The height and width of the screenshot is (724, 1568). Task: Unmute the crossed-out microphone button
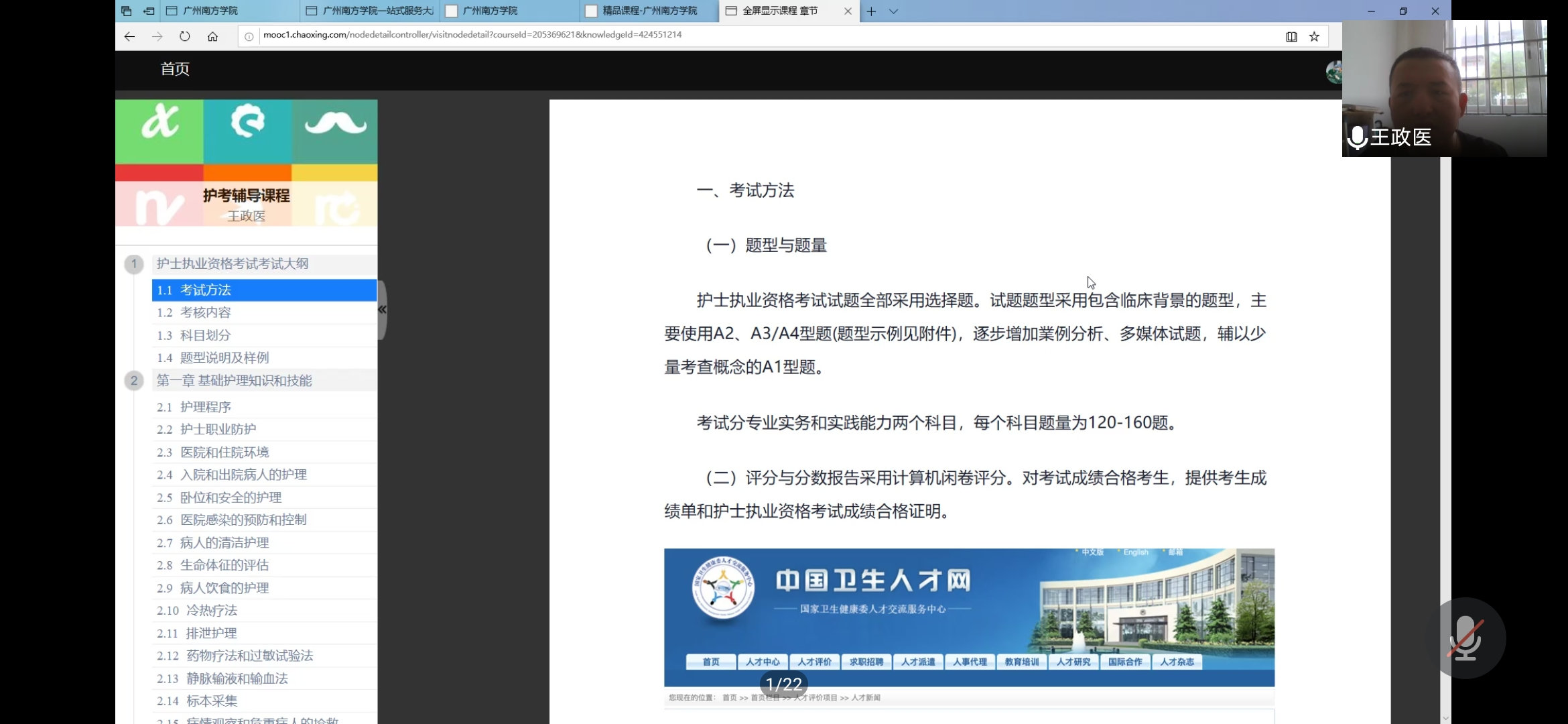(x=1465, y=638)
